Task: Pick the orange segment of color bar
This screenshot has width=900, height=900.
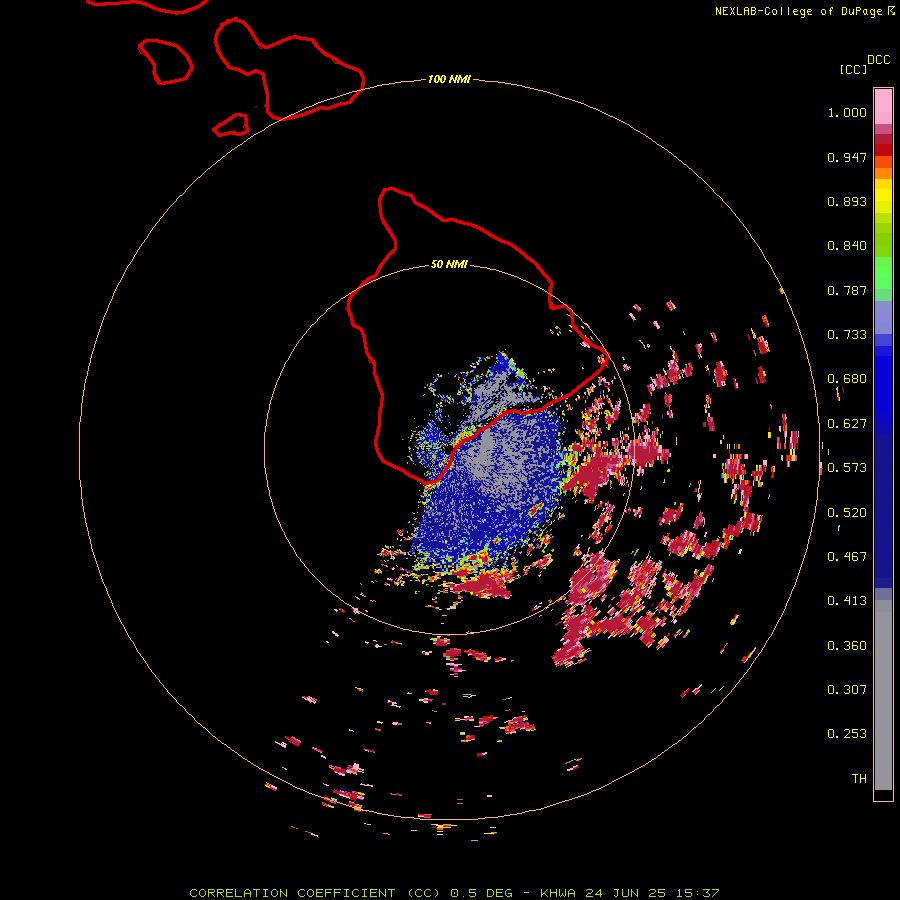Action: coord(883,173)
